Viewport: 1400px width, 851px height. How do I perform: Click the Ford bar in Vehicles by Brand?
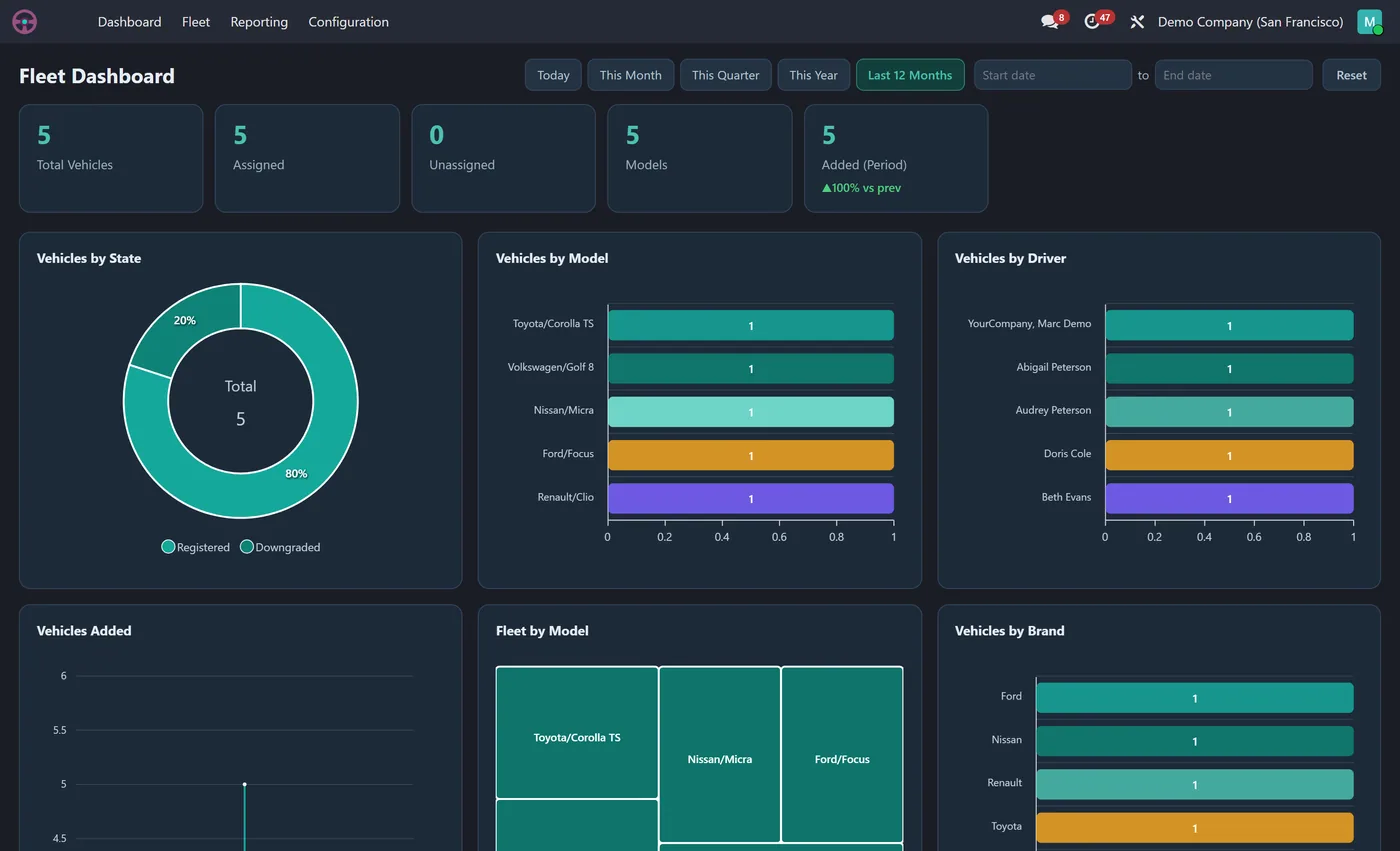tap(1195, 698)
